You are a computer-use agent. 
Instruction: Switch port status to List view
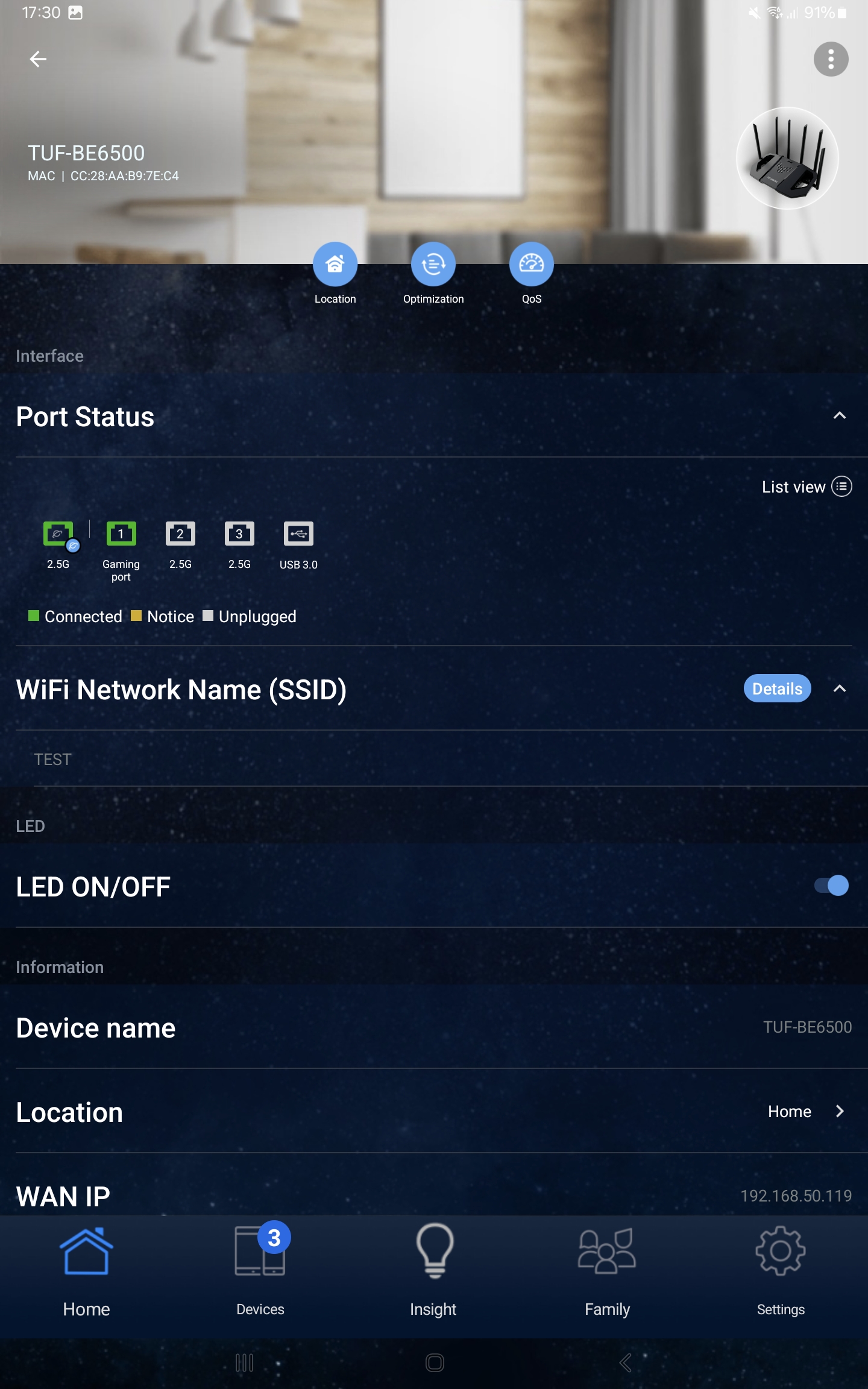(x=806, y=487)
